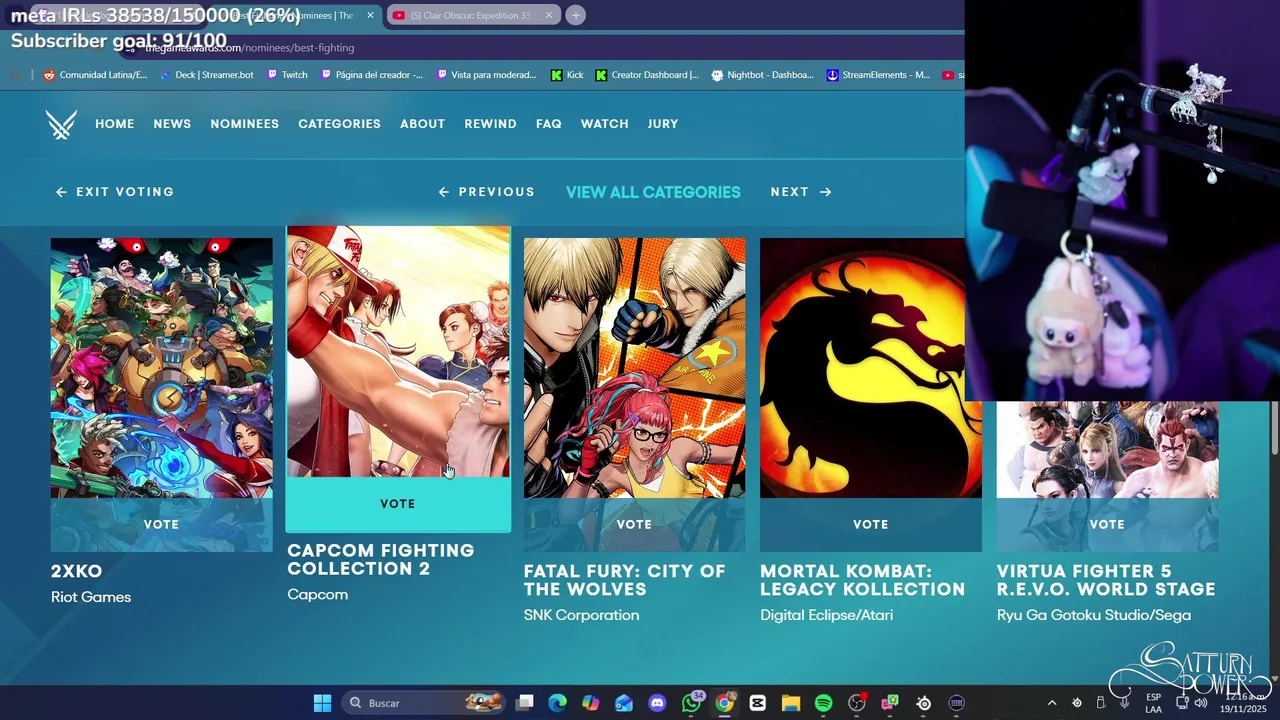Open SteelSeries GG taskbar icon
This screenshot has width=1280, height=720.
coord(923,703)
